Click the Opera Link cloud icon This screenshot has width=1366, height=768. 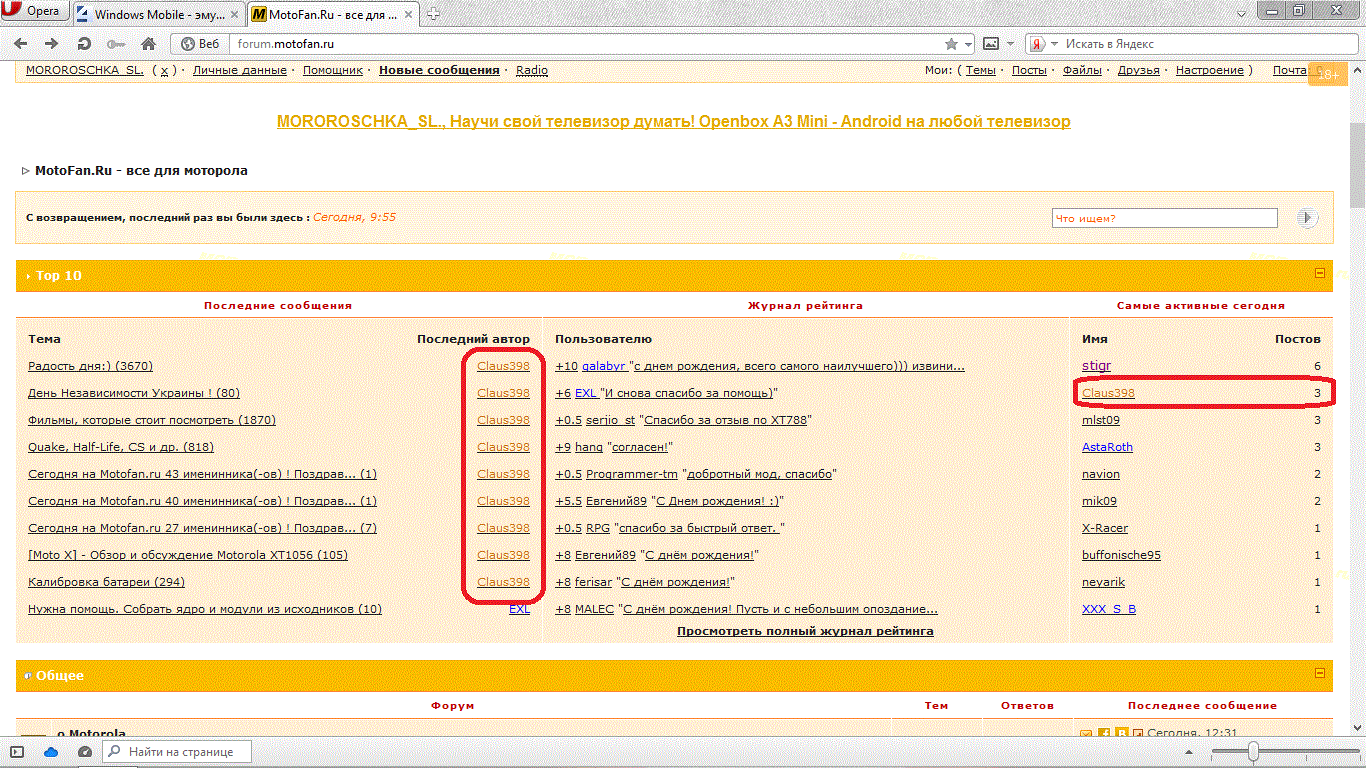pyautogui.click(x=51, y=751)
